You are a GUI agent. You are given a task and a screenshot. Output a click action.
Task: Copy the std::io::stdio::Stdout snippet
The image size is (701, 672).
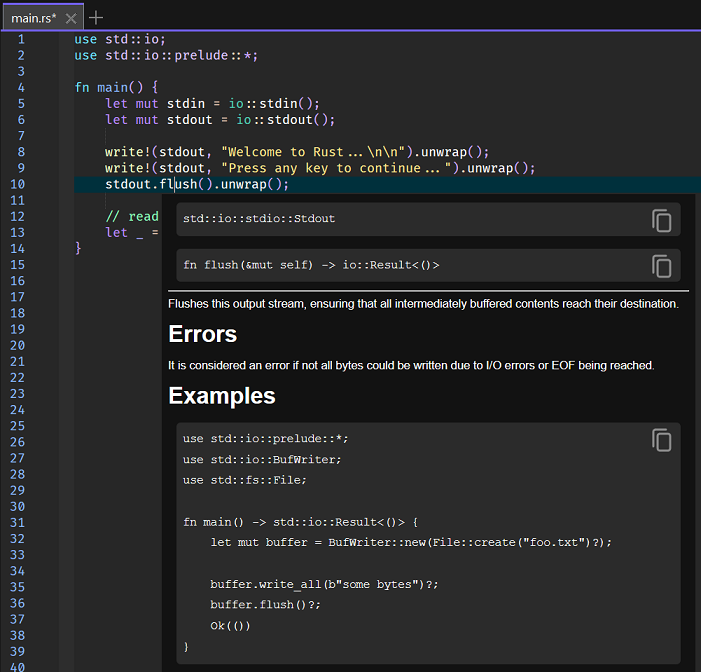point(661,220)
